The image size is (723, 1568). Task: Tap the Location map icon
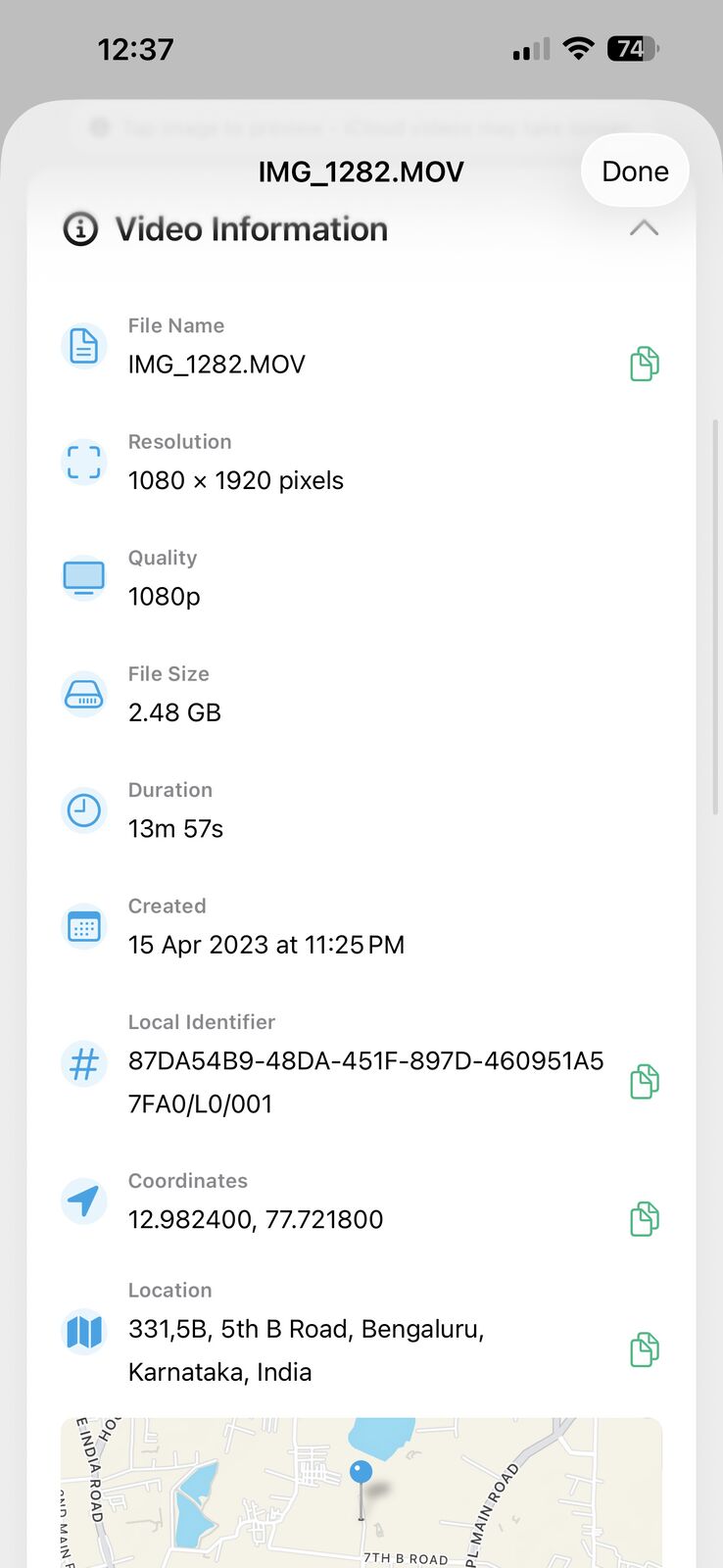coord(84,1332)
